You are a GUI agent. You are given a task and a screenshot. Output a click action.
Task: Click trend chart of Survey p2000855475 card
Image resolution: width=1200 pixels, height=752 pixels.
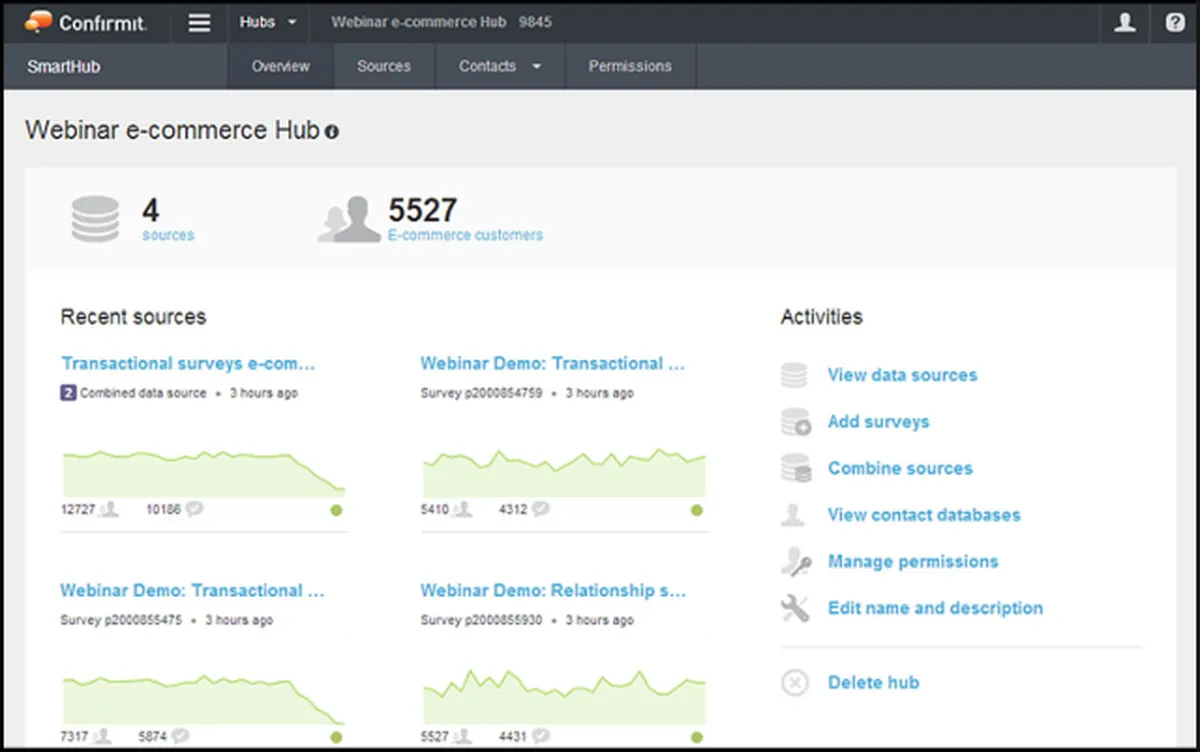204,698
